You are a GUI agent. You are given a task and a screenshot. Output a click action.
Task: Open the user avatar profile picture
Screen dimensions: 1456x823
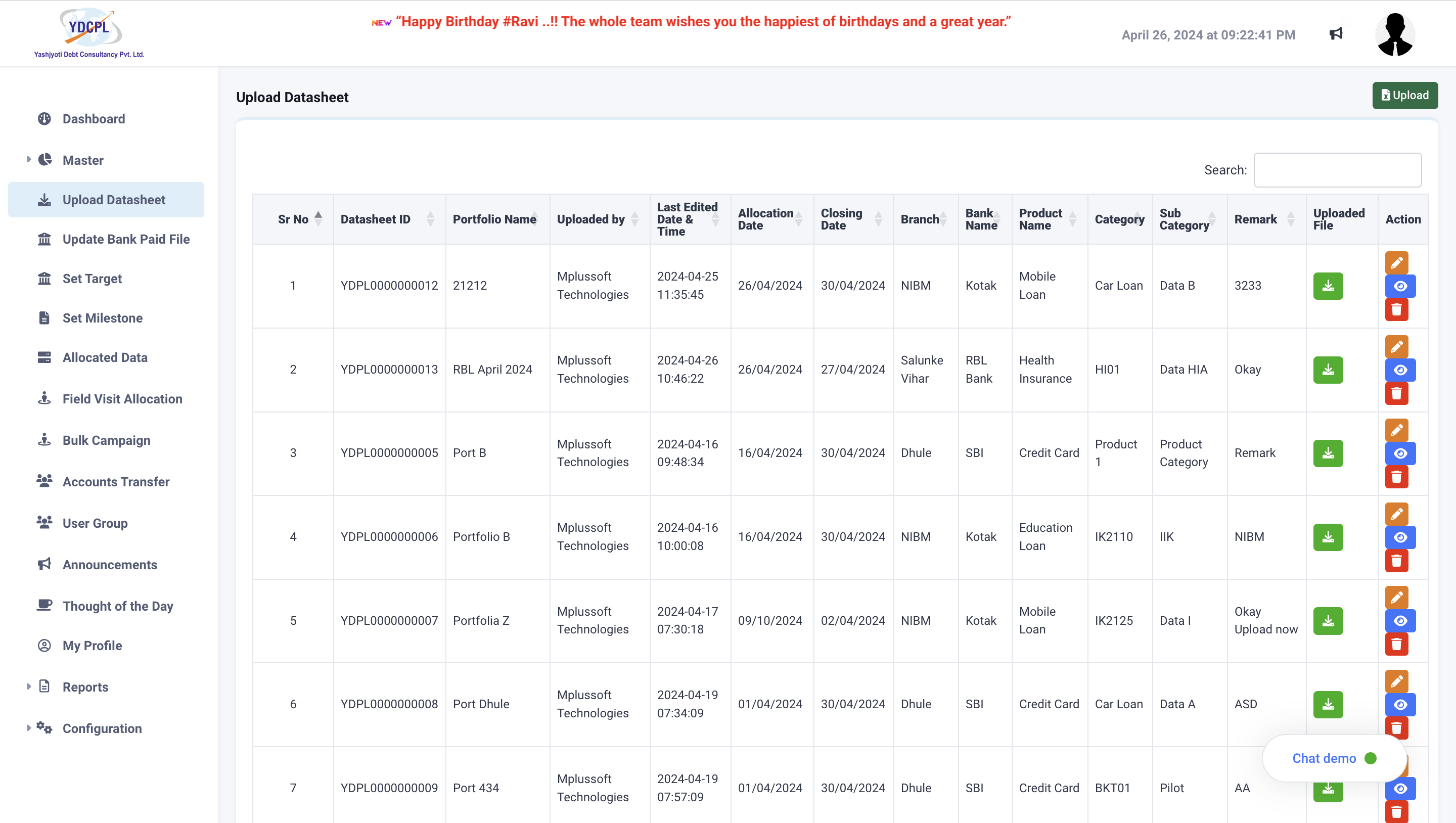(x=1395, y=34)
